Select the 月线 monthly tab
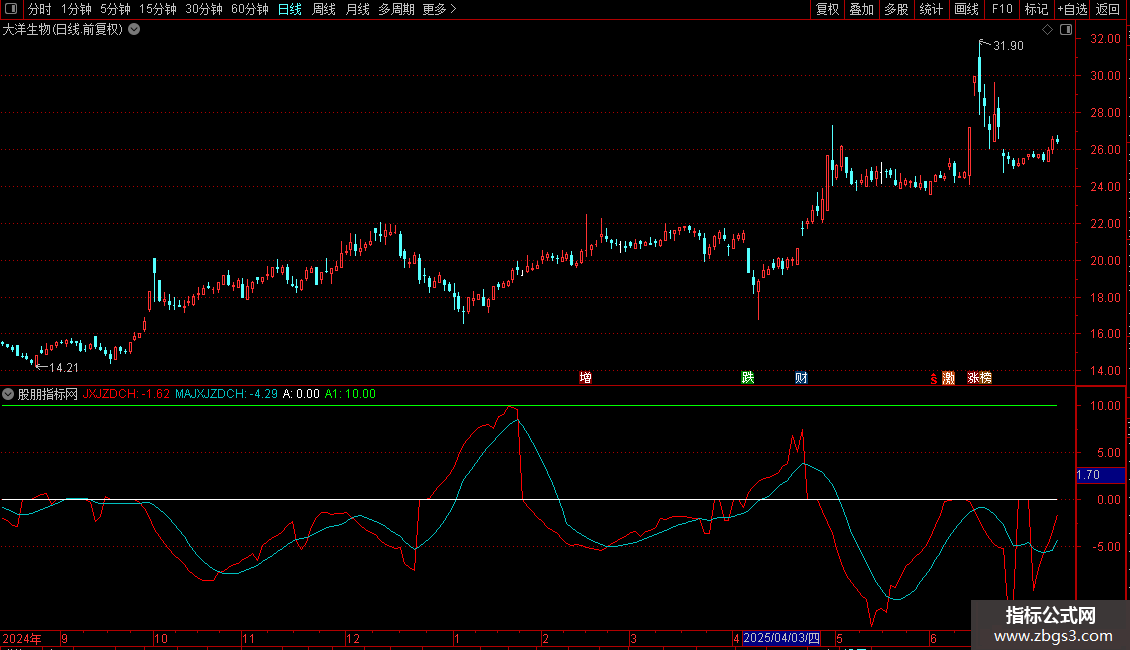The height and width of the screenshot is (650, 1130). 357,9
